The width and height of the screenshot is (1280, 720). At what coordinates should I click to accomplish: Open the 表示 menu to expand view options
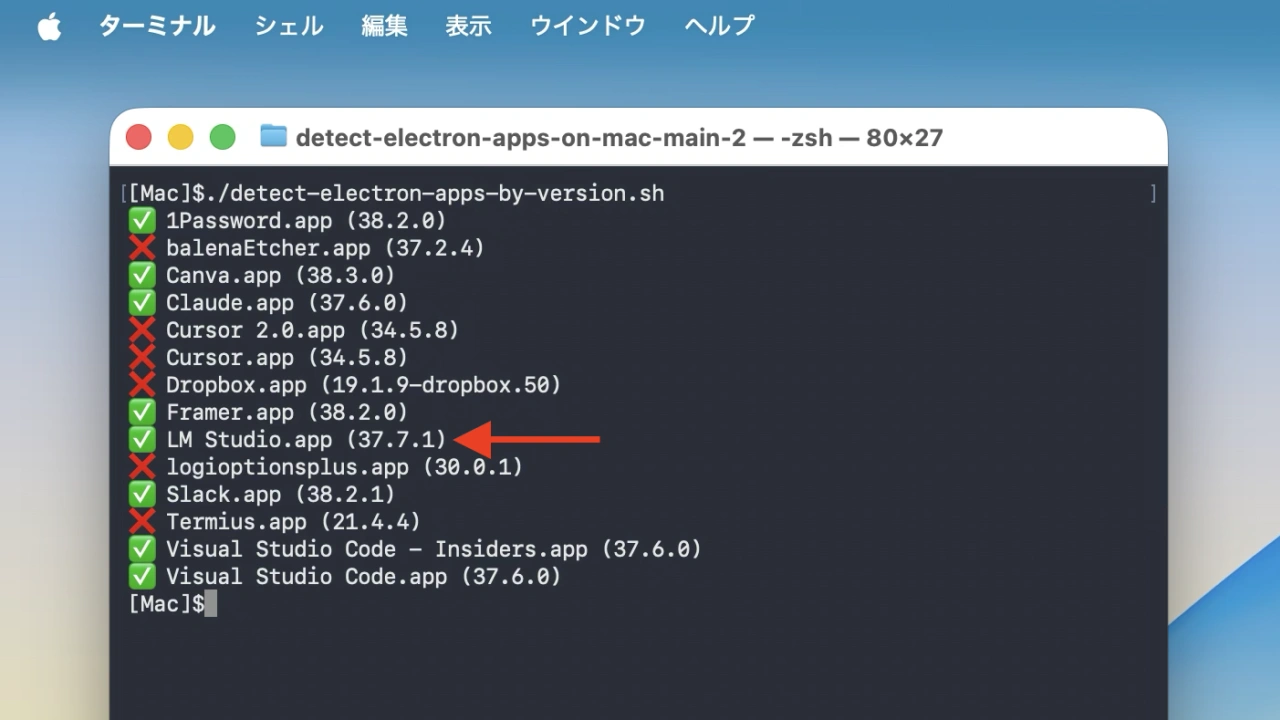tap(468, 25)
